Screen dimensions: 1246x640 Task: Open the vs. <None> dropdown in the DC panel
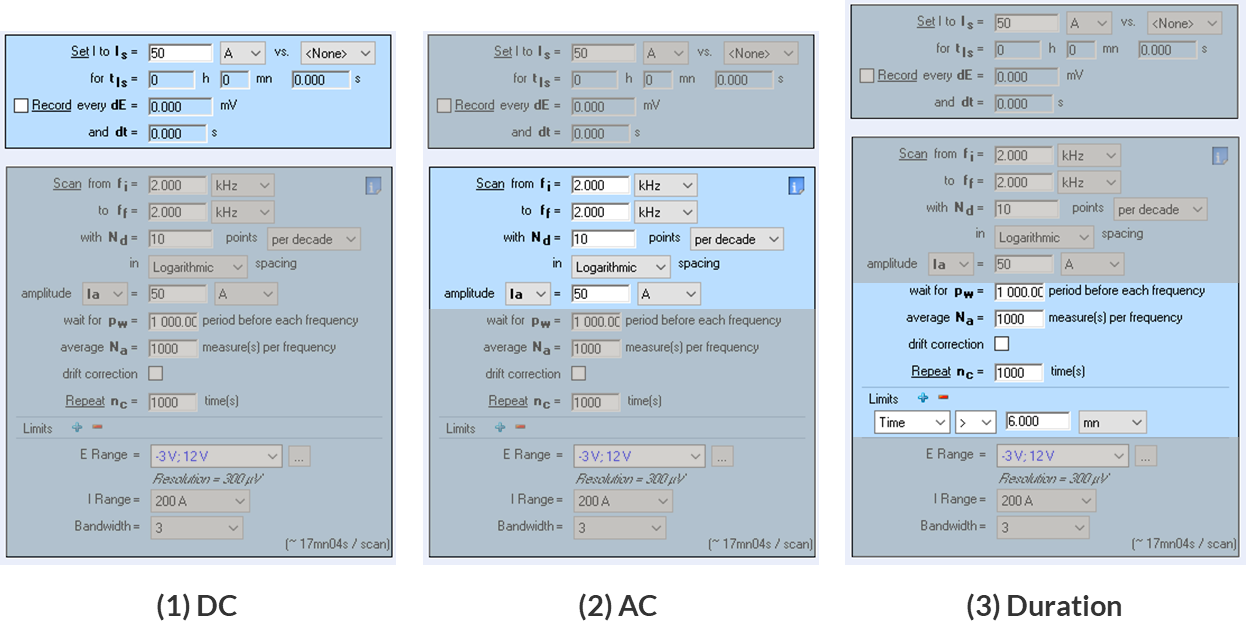(x=337, y=53)
